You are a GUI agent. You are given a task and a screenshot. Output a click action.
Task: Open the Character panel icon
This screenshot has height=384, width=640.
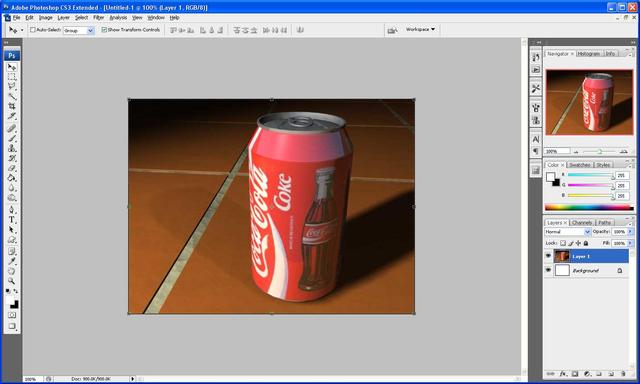(536, 139)
